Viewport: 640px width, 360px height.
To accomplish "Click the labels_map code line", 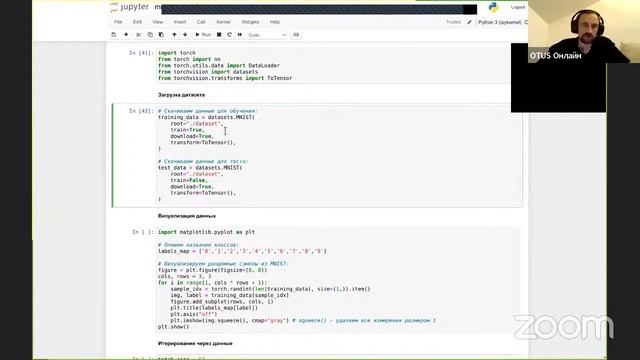I will pyautogui.click(x=242, y=251).
